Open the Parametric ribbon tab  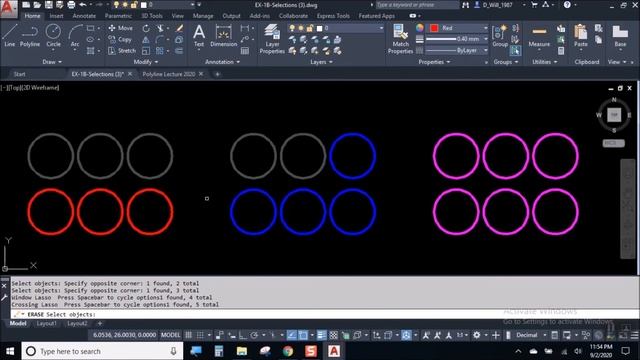pyautogui.click(x=118, y=16)
